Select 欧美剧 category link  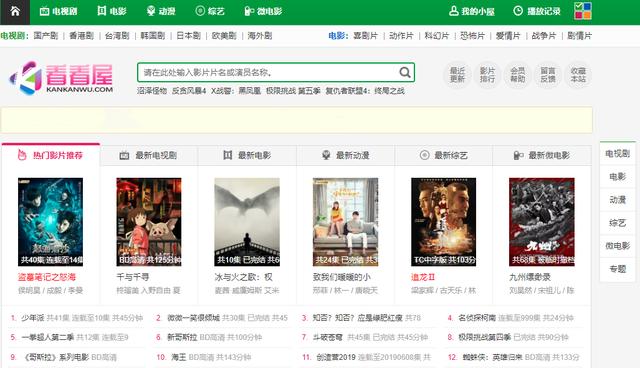pyautogui.click(x=224, y=36)
